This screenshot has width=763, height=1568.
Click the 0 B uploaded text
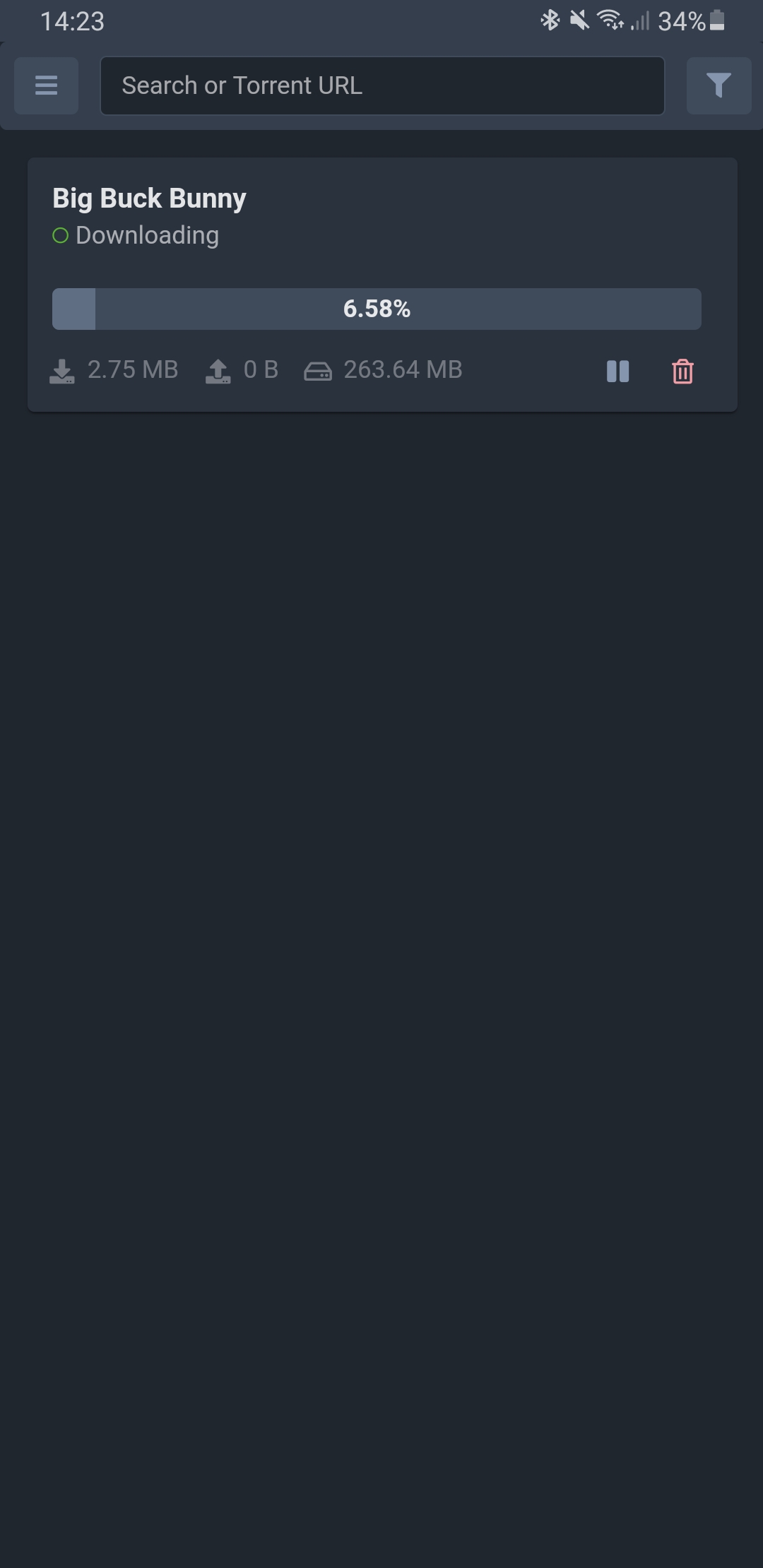coord(261,369)
